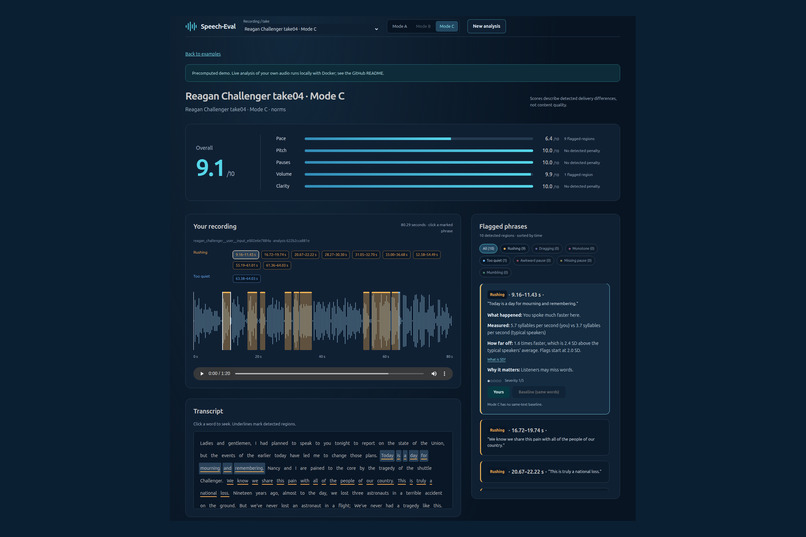Select the Yours playback button in flagged card
Screen dimensions: 806x537
click(499, 392)
